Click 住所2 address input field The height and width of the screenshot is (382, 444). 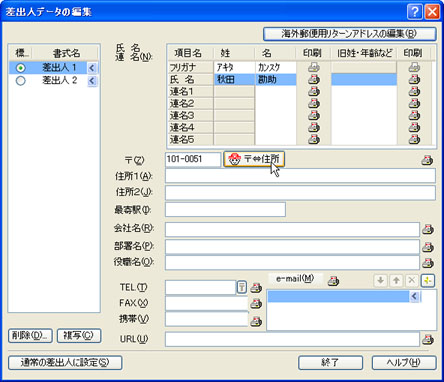[300, 193]
